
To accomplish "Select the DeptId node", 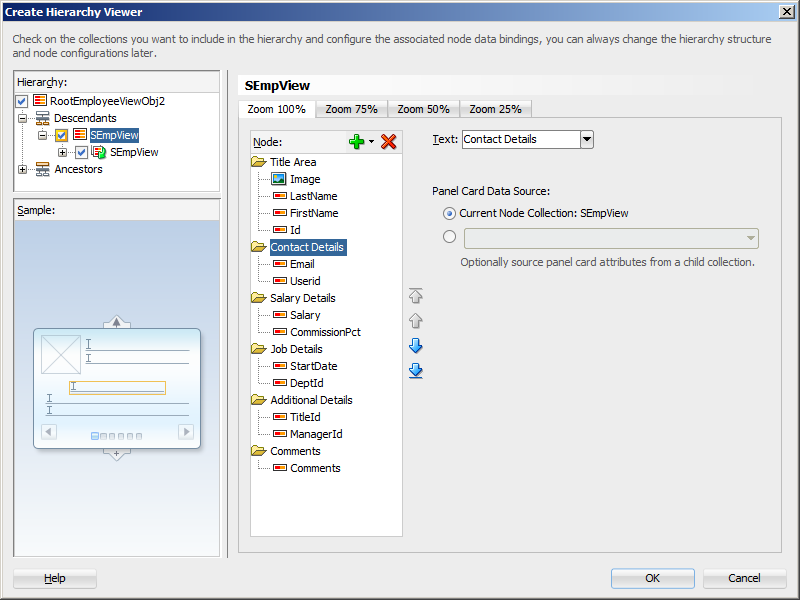I will 307,383.
